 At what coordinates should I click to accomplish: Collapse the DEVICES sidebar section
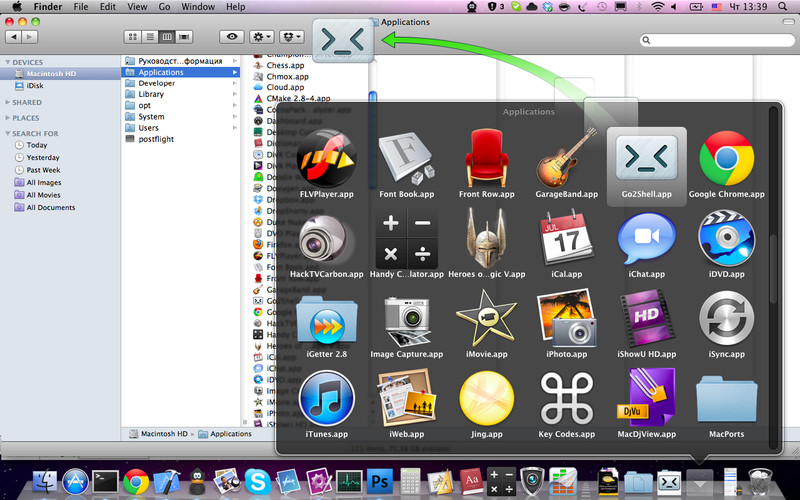(8, 62)
